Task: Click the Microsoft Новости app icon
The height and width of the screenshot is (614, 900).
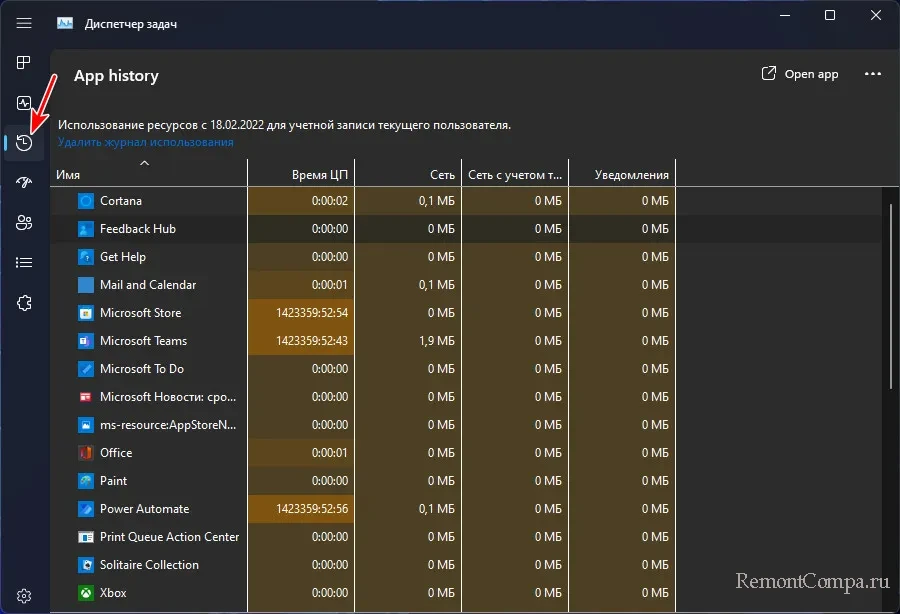Action: coord(86,397)
